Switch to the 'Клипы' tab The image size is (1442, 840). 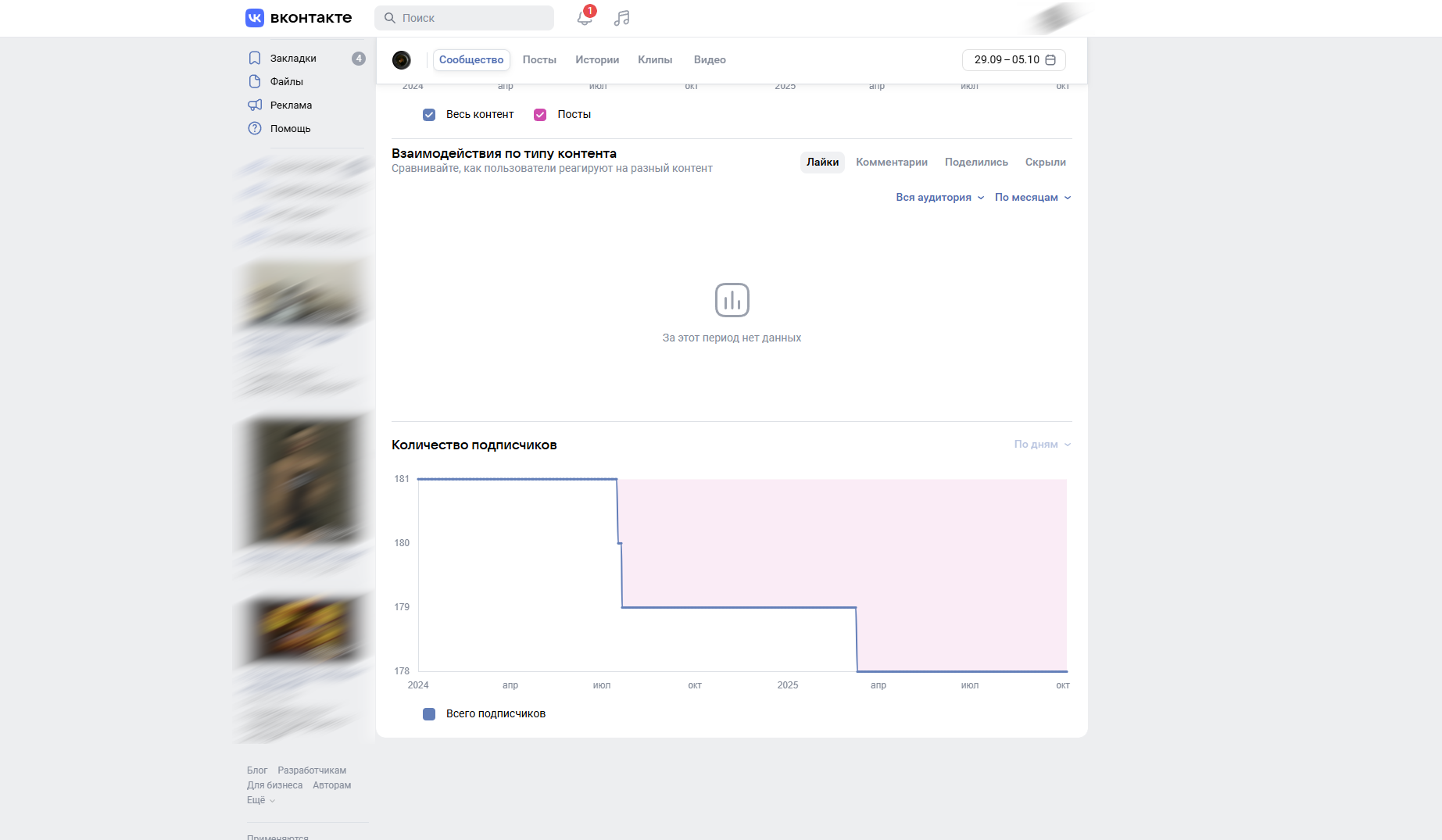pos(655,60)
